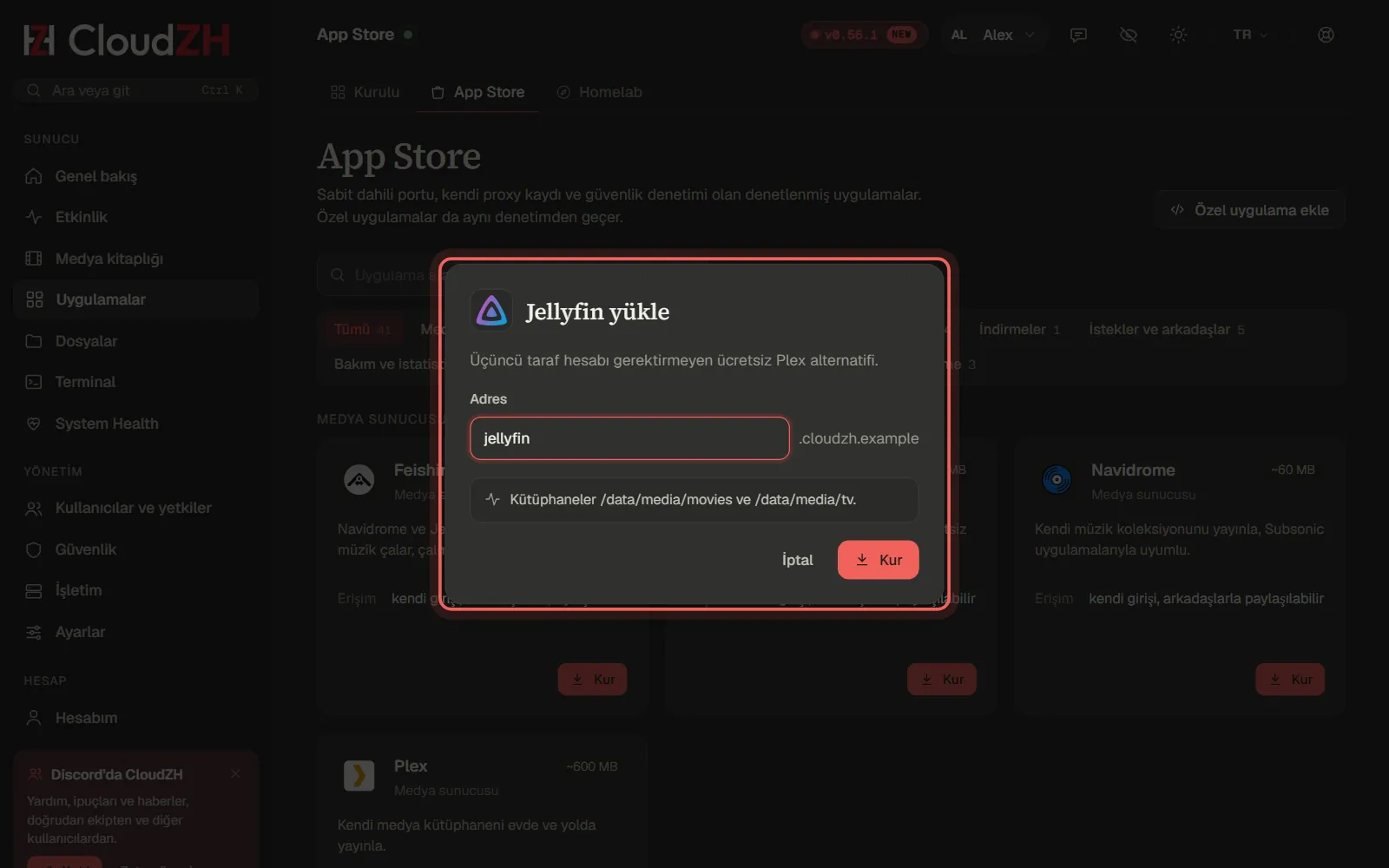Select the App Store tab

coord(477,92)
